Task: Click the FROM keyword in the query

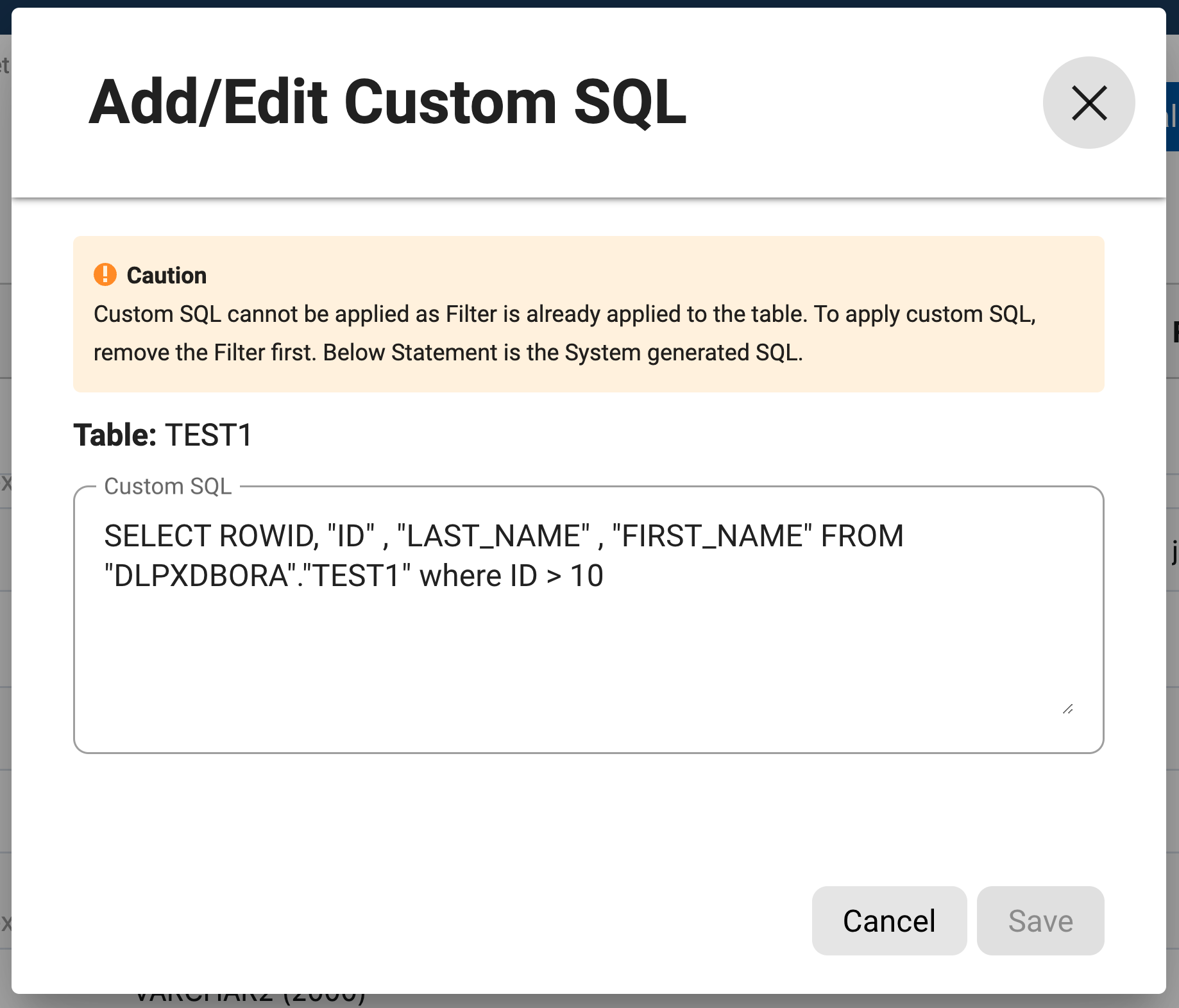Action: (862, 536)
